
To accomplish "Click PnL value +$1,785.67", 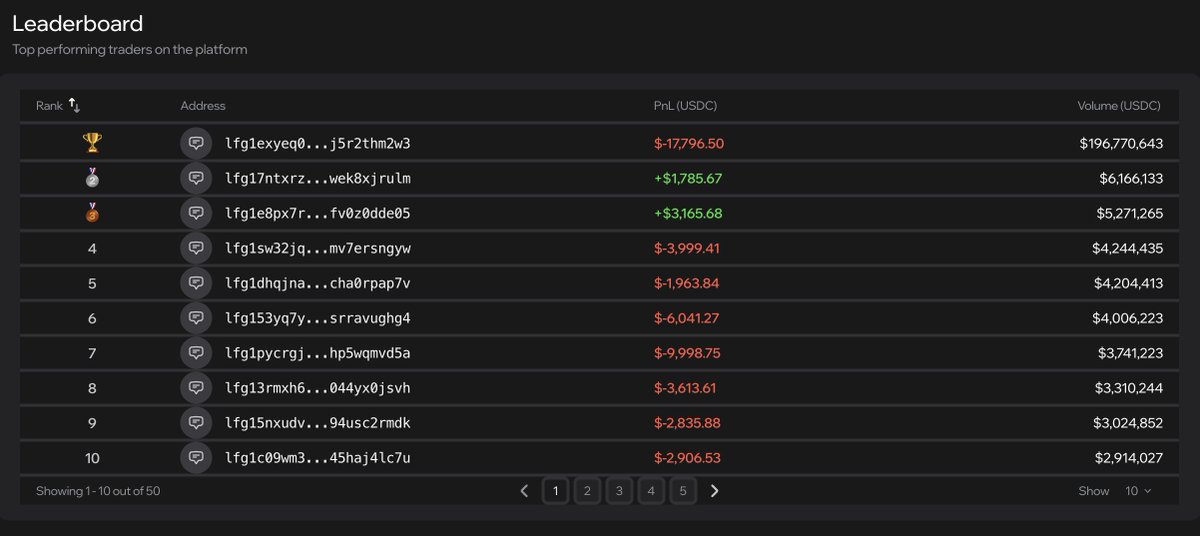I will pos(687,178).
